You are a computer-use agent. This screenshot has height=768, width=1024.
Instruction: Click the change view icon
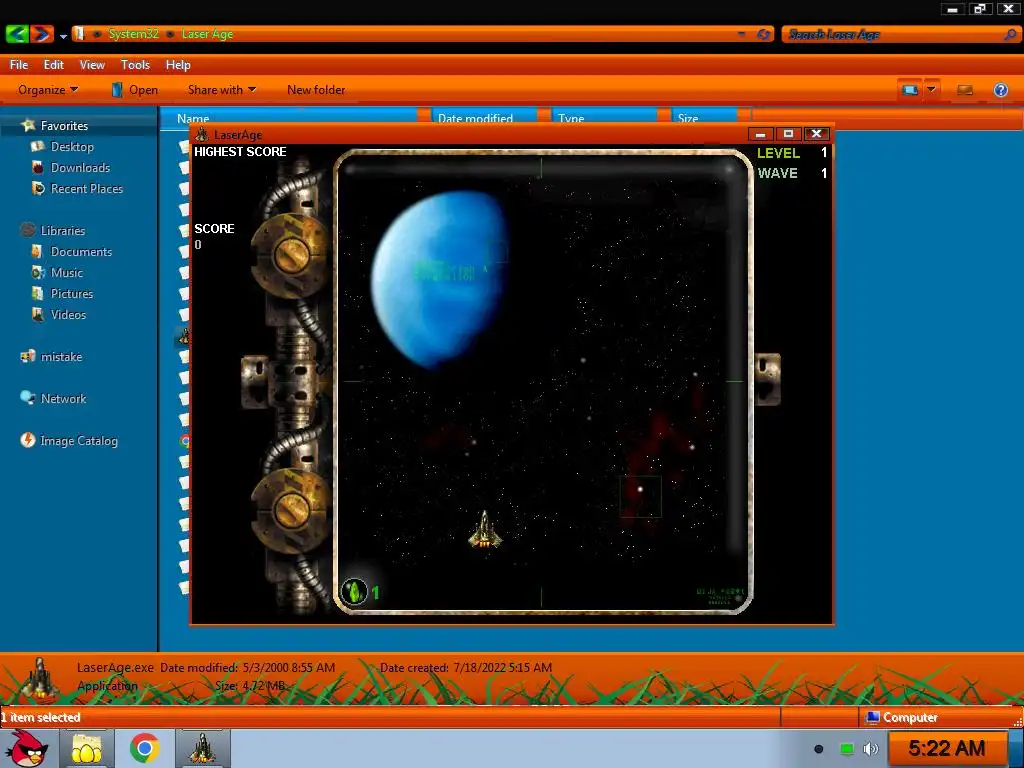click(910, 89)
